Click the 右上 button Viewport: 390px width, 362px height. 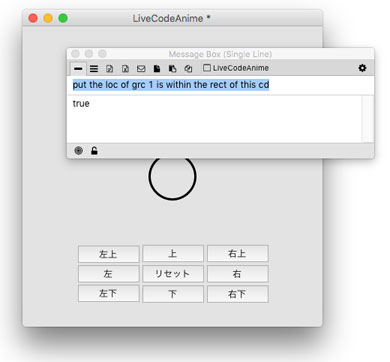tap(238, 254)
